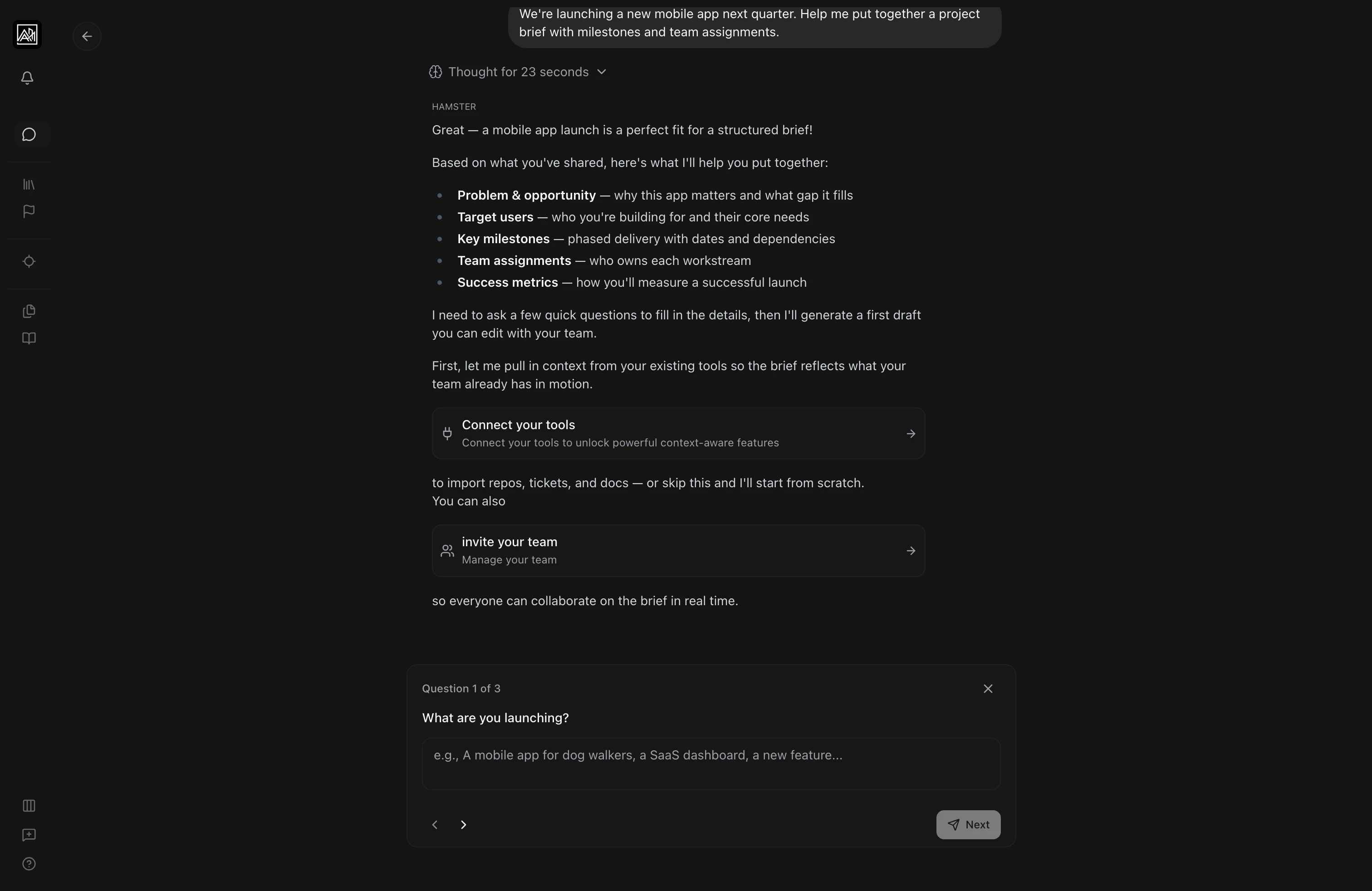Open the notifications bell
This screenshot has width=1372, height=891.
[x=27, y=78]
